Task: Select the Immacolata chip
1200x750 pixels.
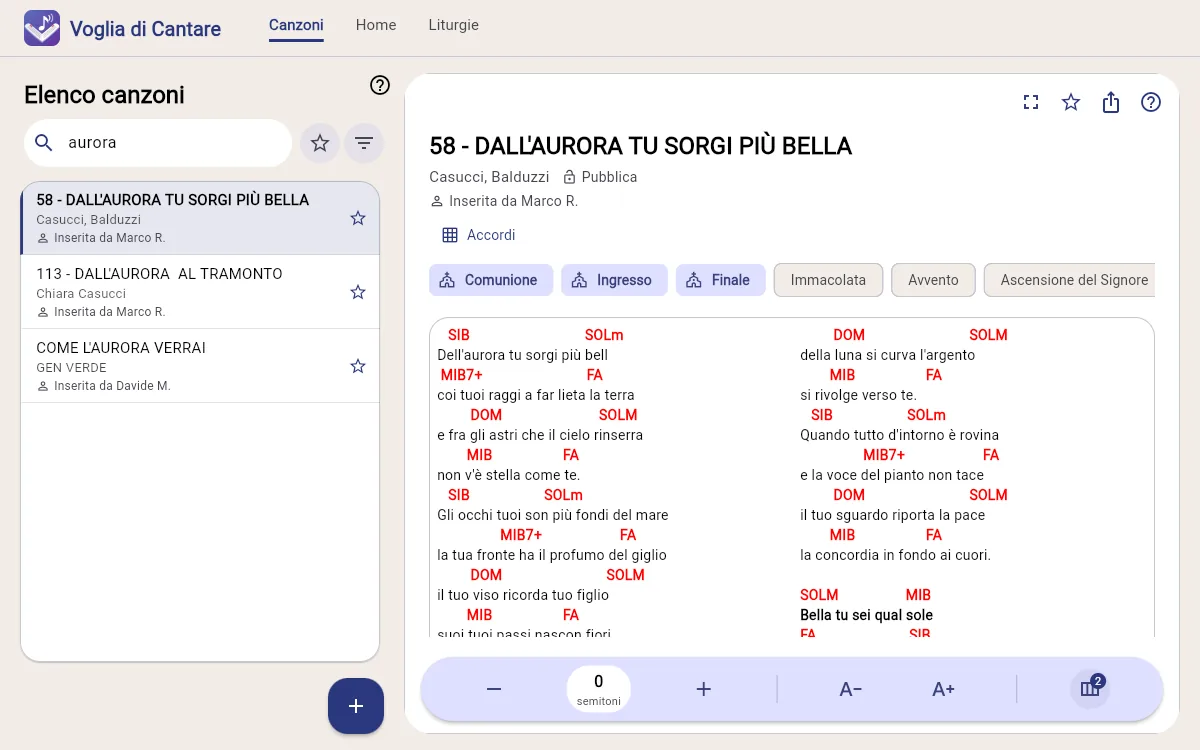Action: (x=828, y=280)
